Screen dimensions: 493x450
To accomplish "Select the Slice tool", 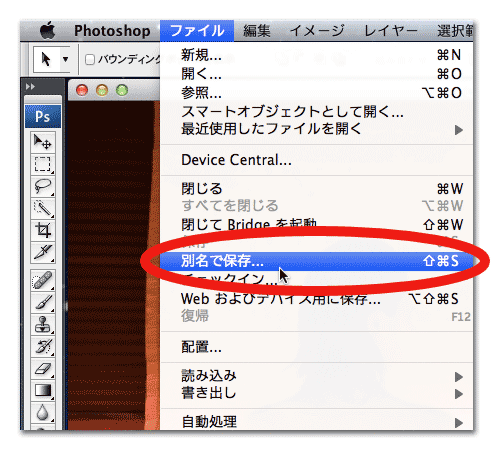I will 43,253.
